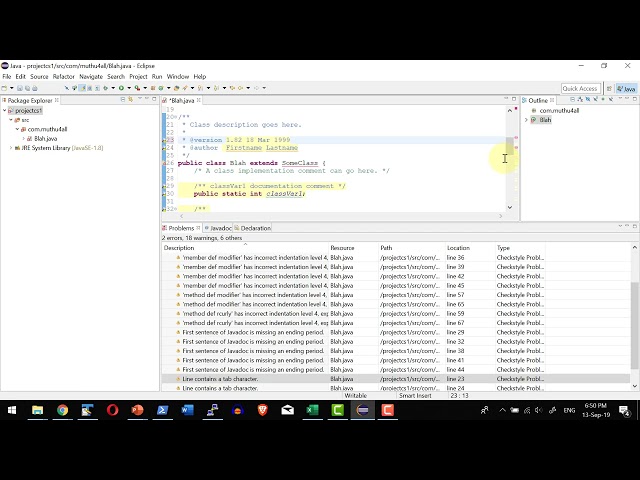Toggle Hide Fields in Outline
This screenshot has width=640, height=480.
click(588, 99)
